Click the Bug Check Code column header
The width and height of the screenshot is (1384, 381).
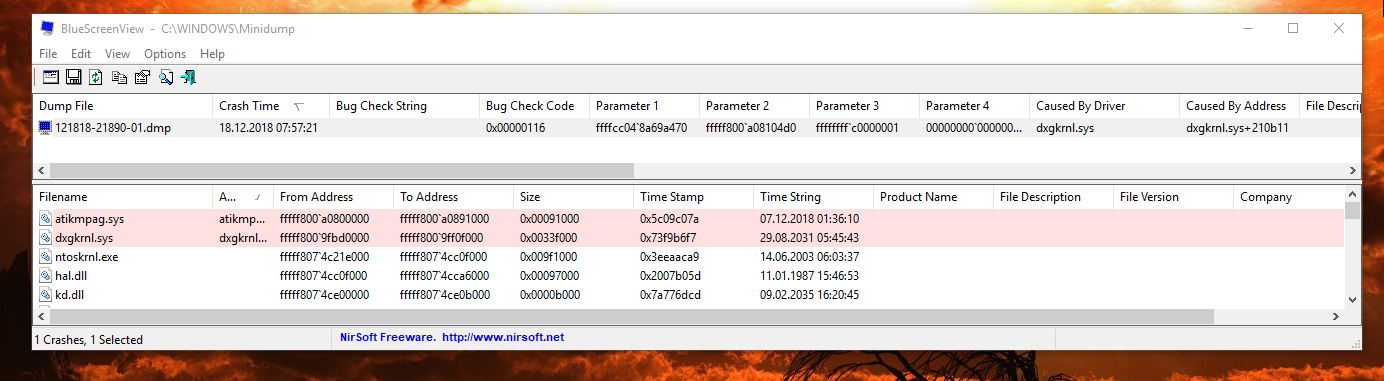tap(535, 106)
